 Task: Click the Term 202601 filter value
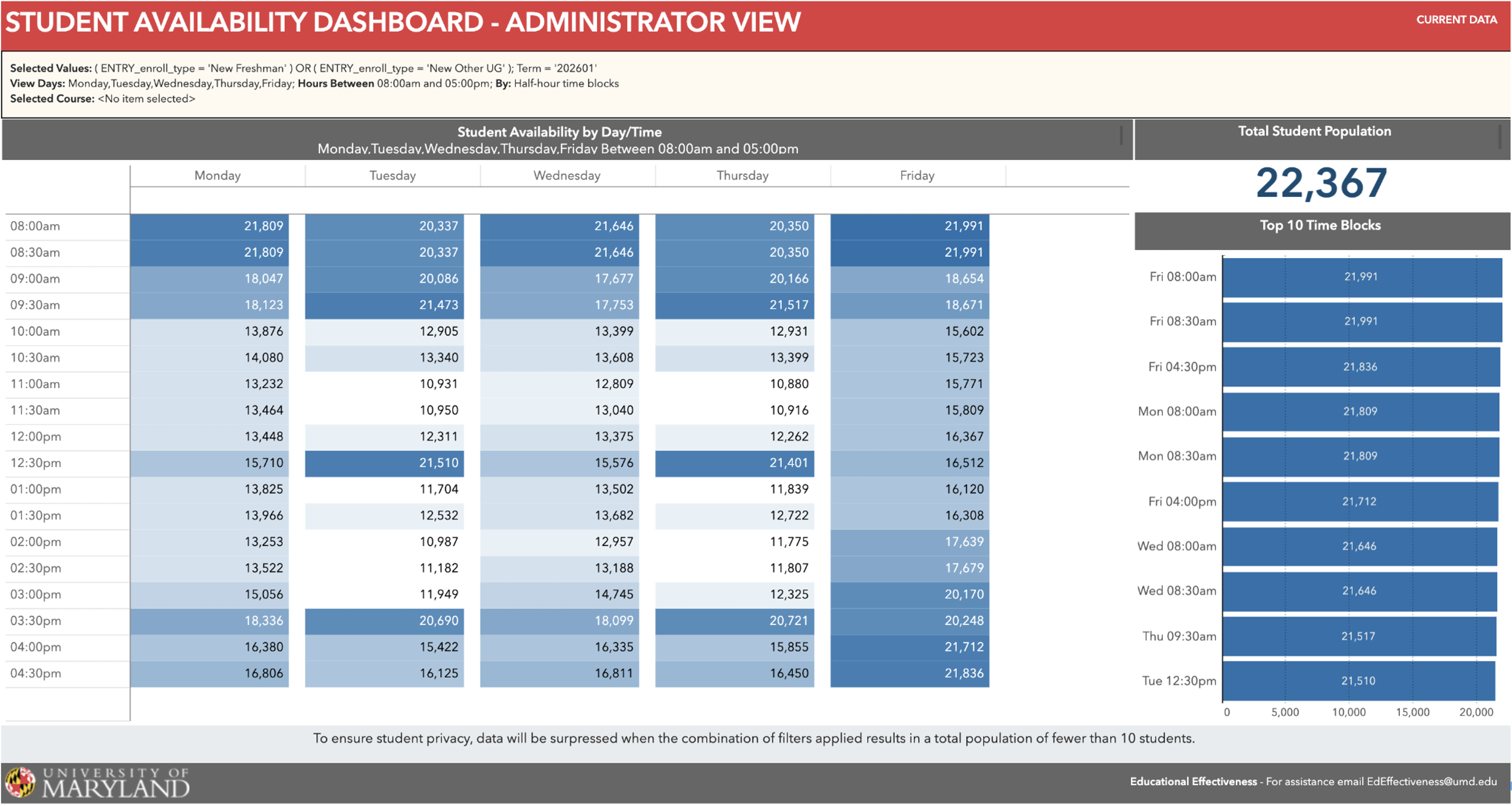575,67
